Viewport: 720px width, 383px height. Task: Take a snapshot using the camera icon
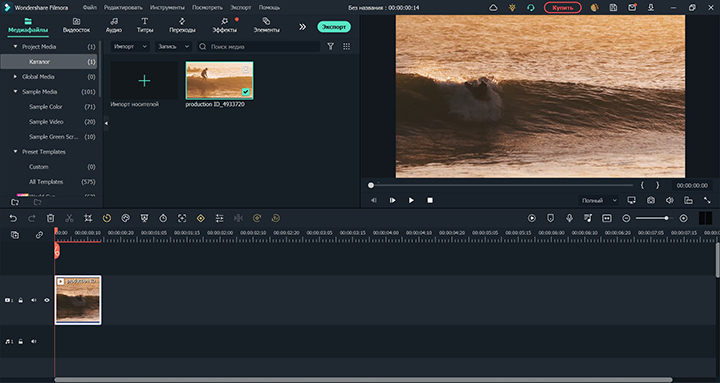click(651, 200)
